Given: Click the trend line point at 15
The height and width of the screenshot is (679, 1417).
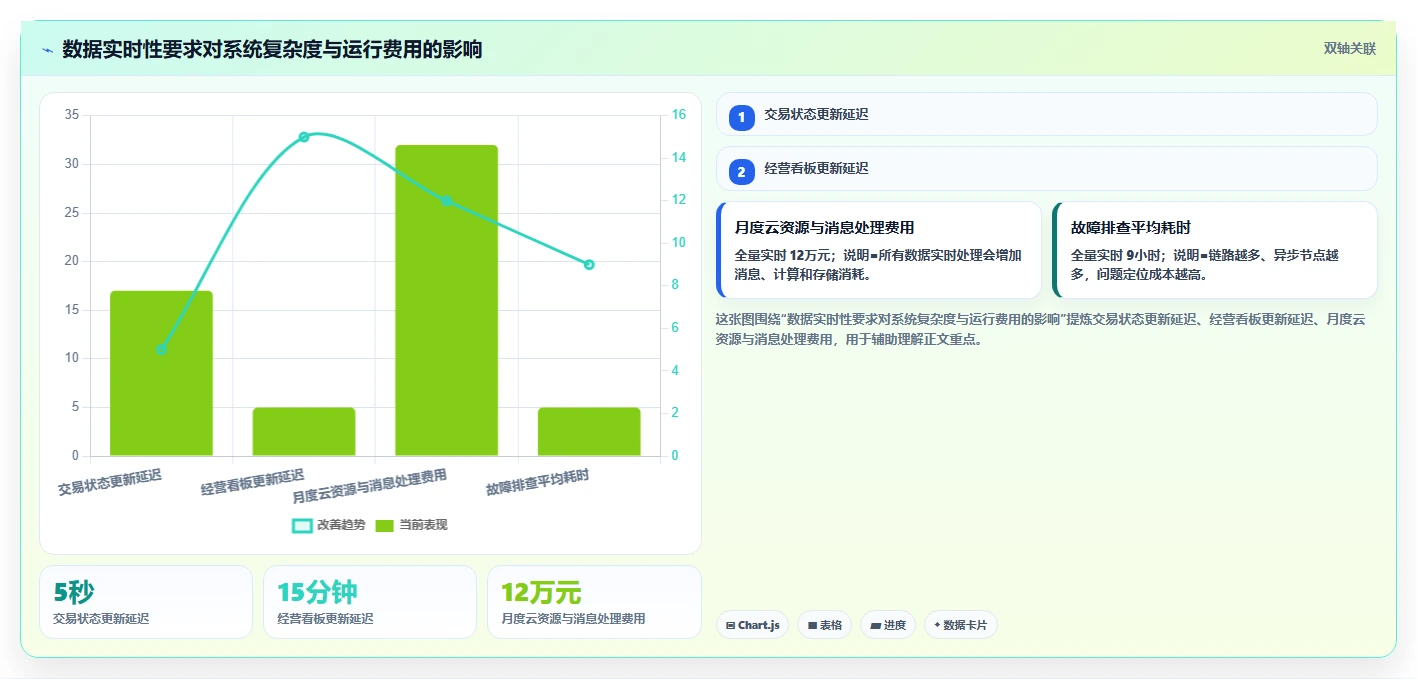Looking at the screenshot, I should (x=304, y=137).
